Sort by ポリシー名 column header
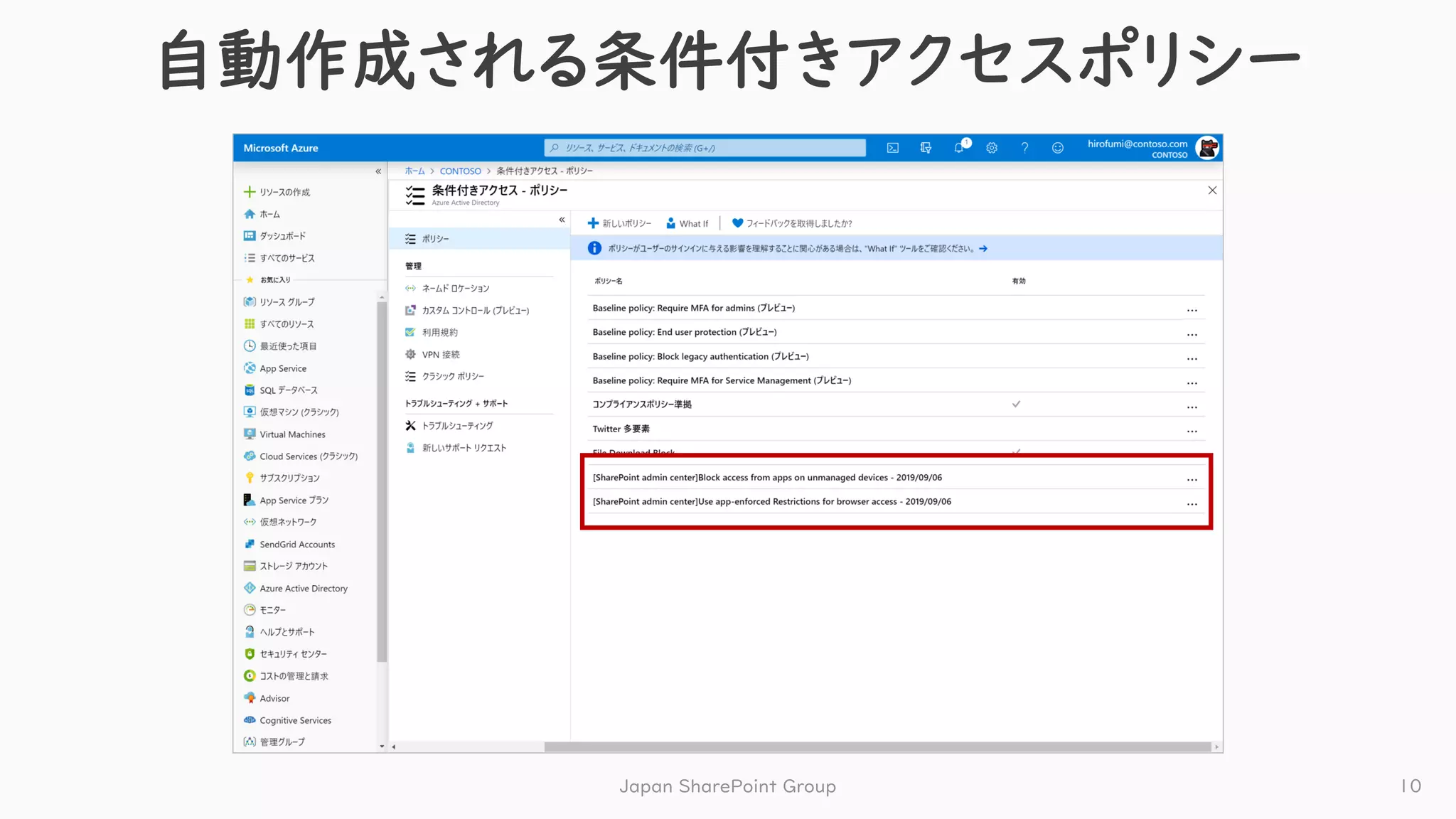The image size is (1456, 819). [x=609, y=282]
